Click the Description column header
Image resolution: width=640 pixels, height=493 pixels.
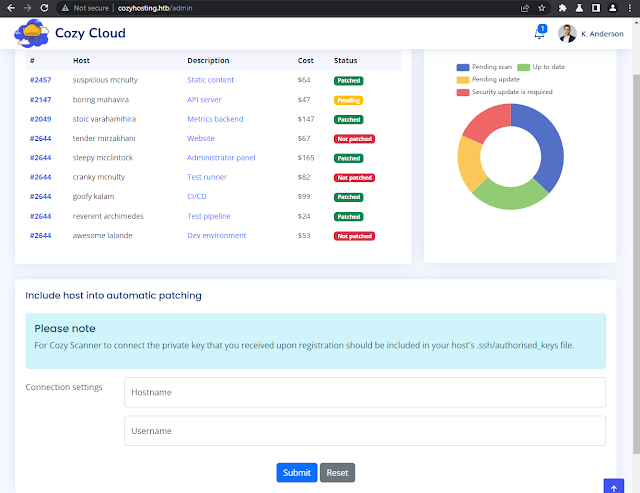[208, 60]
